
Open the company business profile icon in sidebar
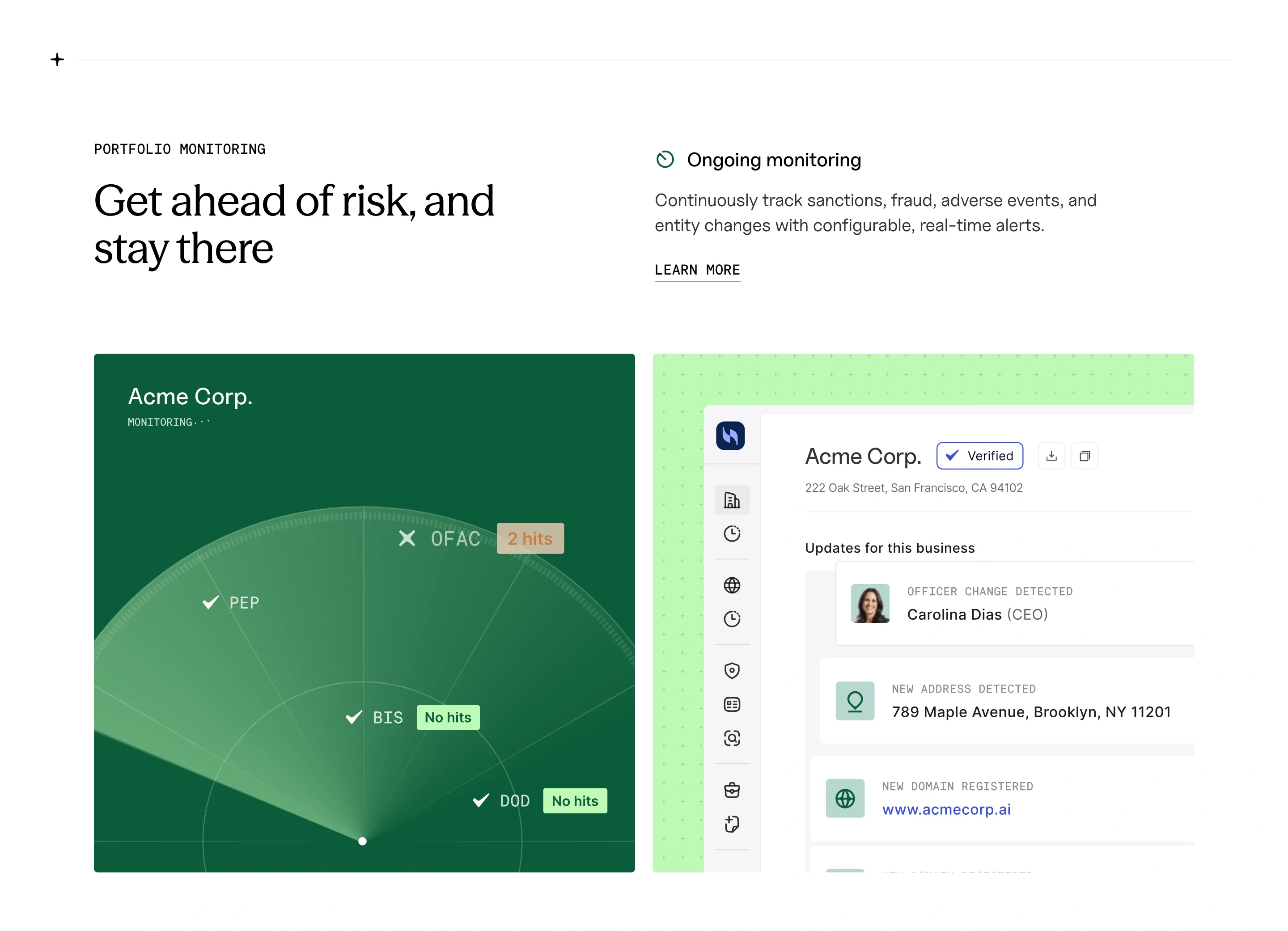pyautogui.click(x=733, y=500)
